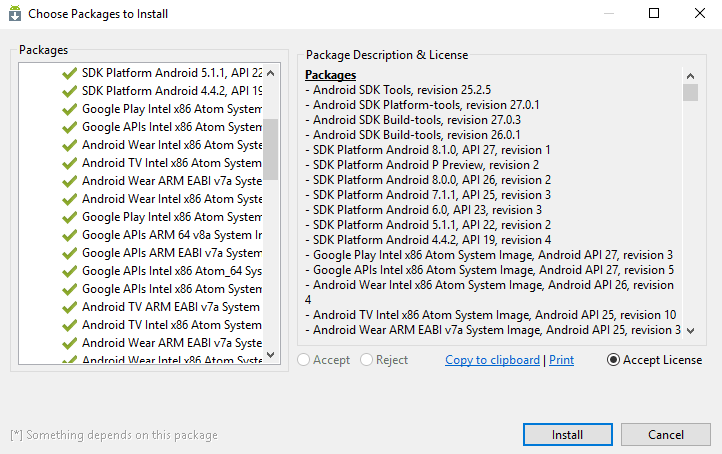Click the Copy to clipboard link

(x=492, y=360)
